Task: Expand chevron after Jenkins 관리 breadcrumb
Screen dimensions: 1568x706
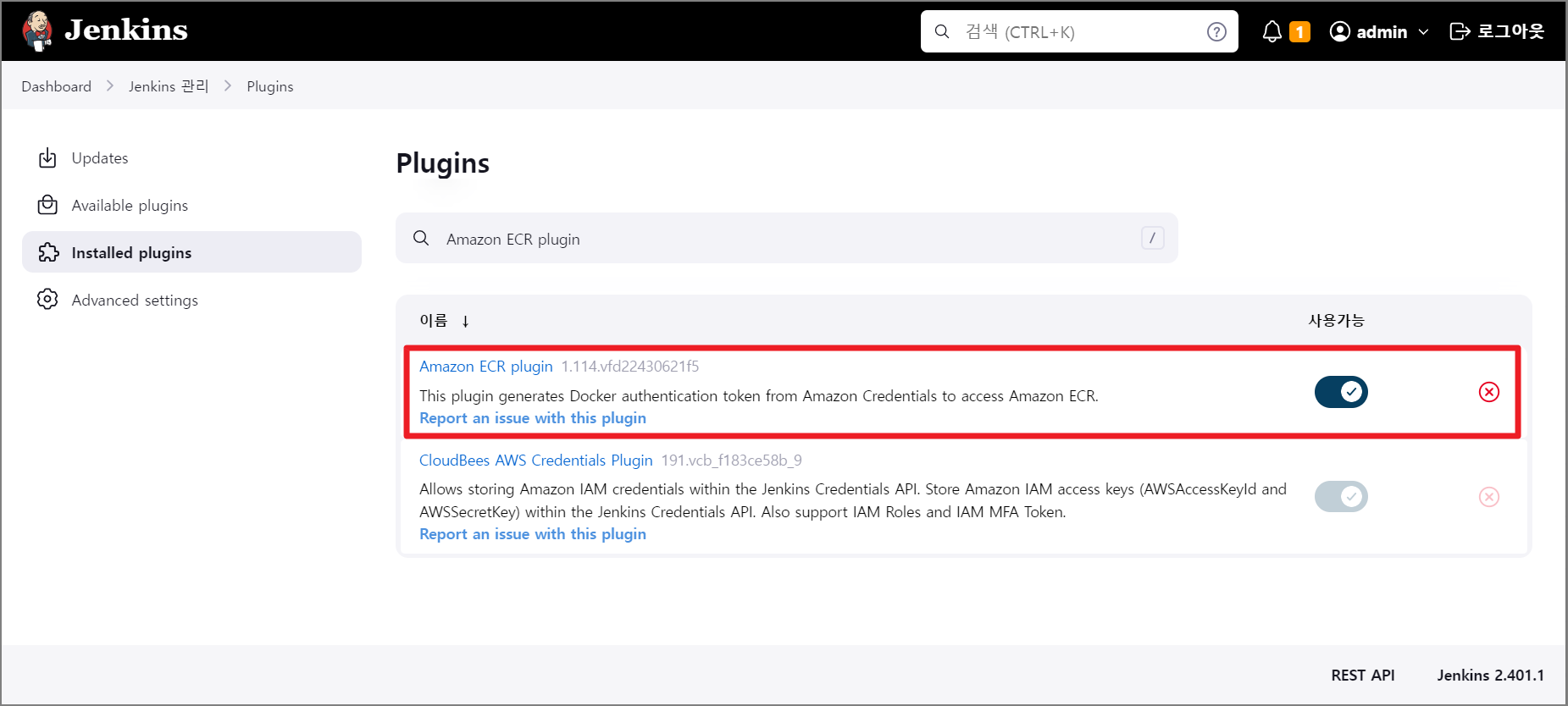Action: click(x=228, y=86)
